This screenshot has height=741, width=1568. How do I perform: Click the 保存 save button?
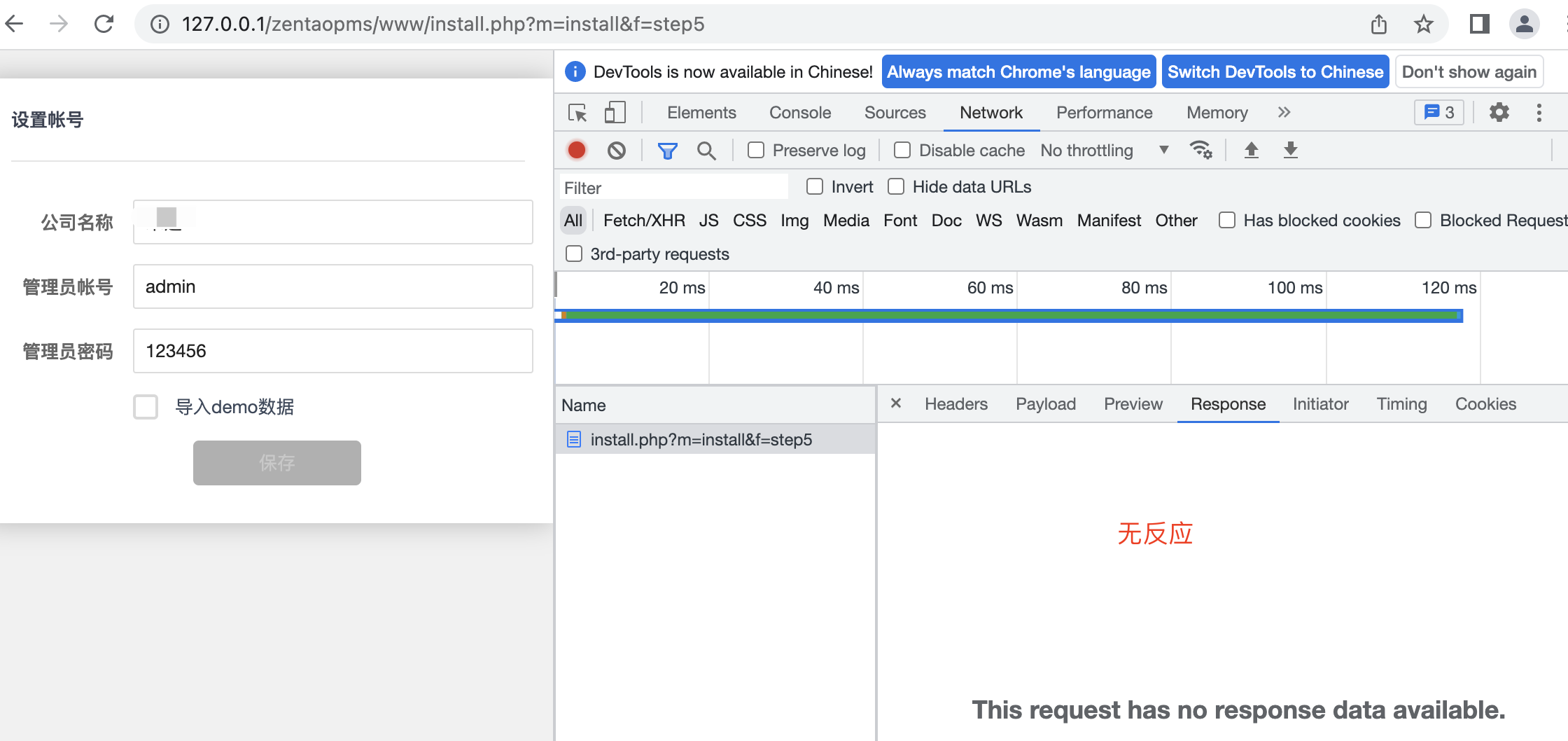[x=277, y=463]
